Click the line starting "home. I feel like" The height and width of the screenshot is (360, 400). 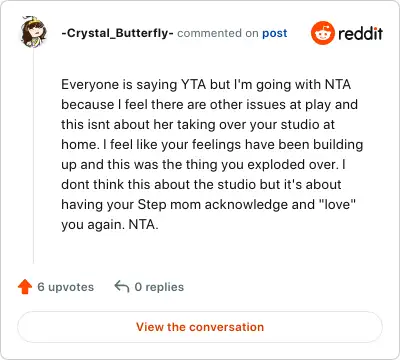212,145
